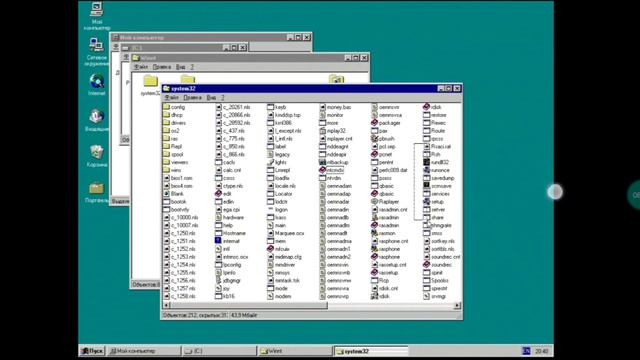Switch to Мой компьютер taskbar button
640x360 pixels.
click(x=144, y=351)
